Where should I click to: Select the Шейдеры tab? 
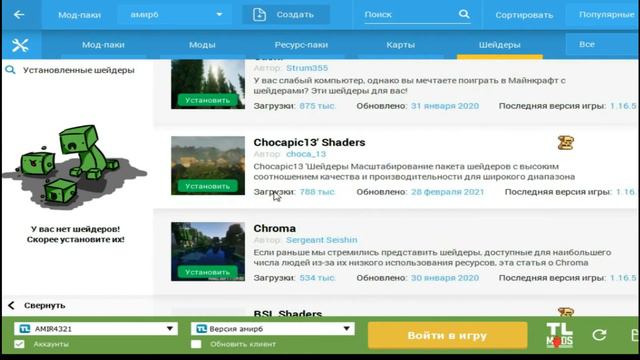coord(500,45)
